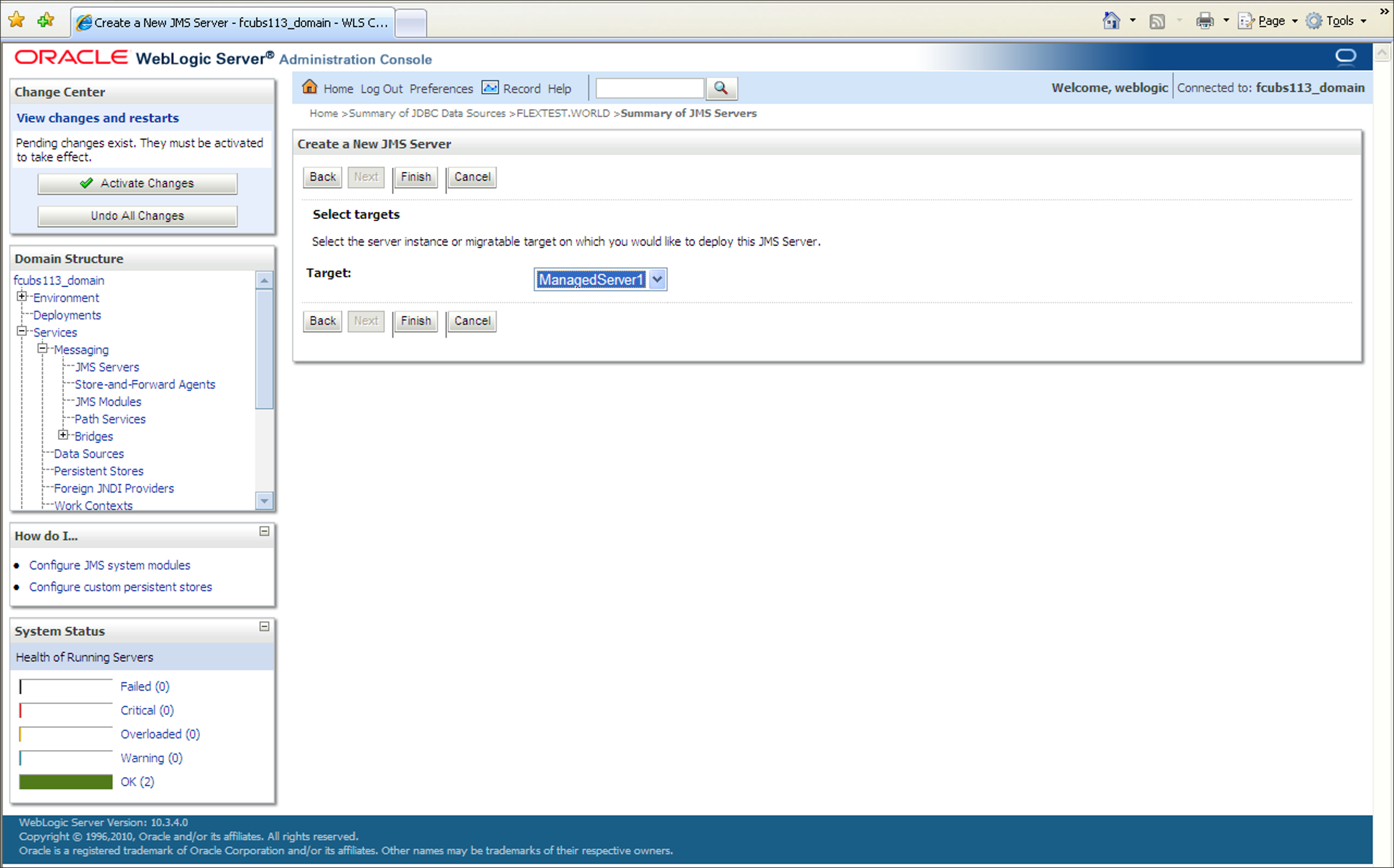Collapse the Messaging tree node
This screenshot has width=1394, height=868.
coord(42,349)
